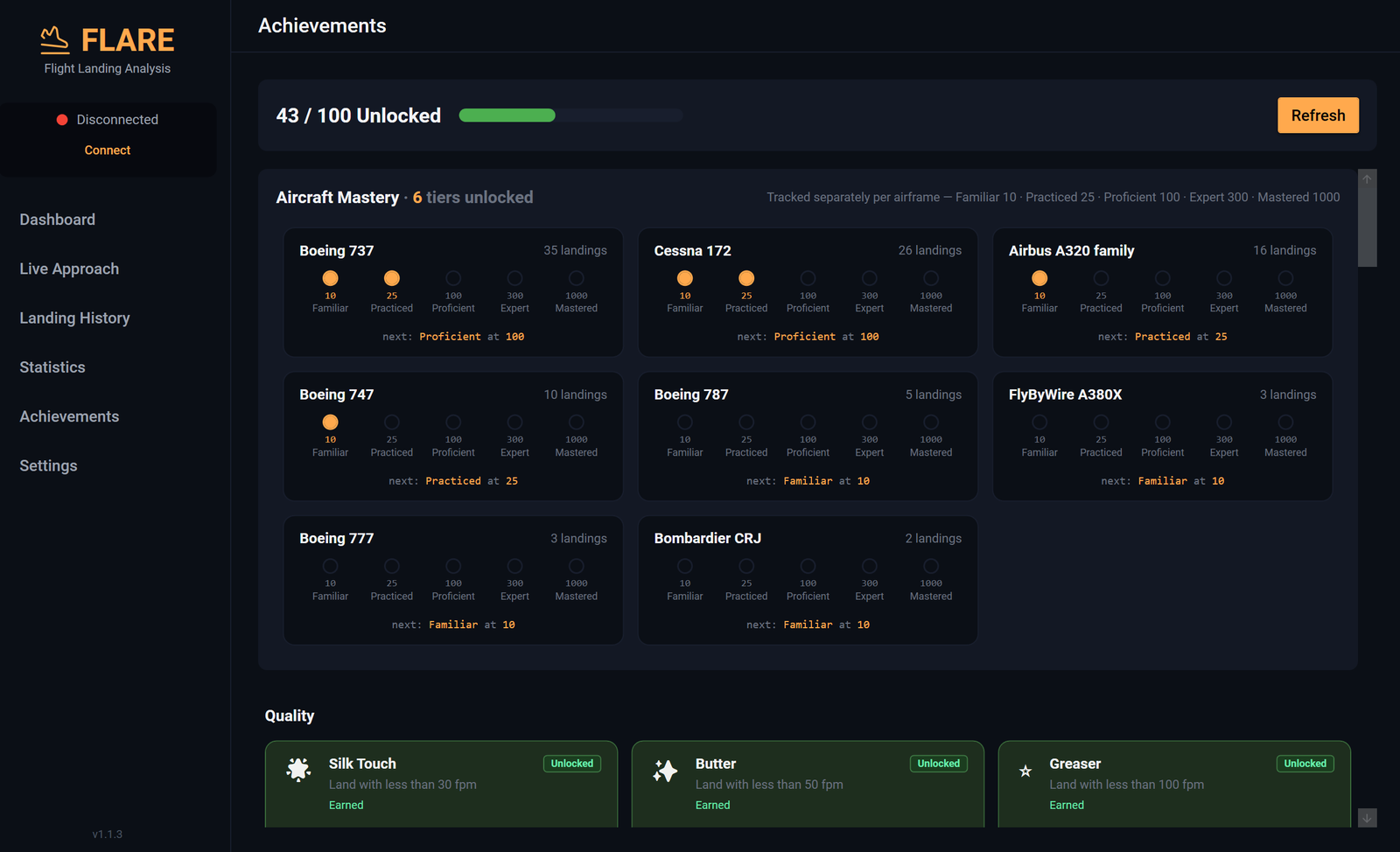Click the Silk Touch achievement icon
1400x852 pixels.
coord(298,769)
